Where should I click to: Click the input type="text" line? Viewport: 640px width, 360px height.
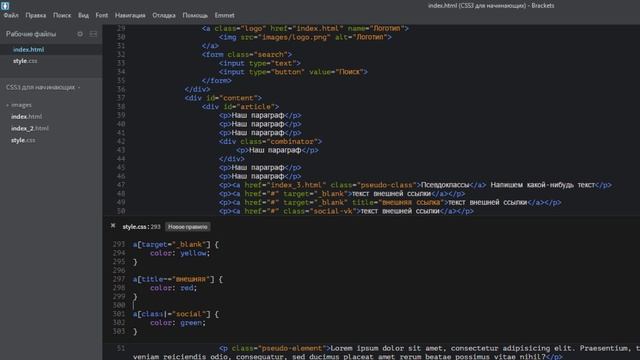(260, 63)
